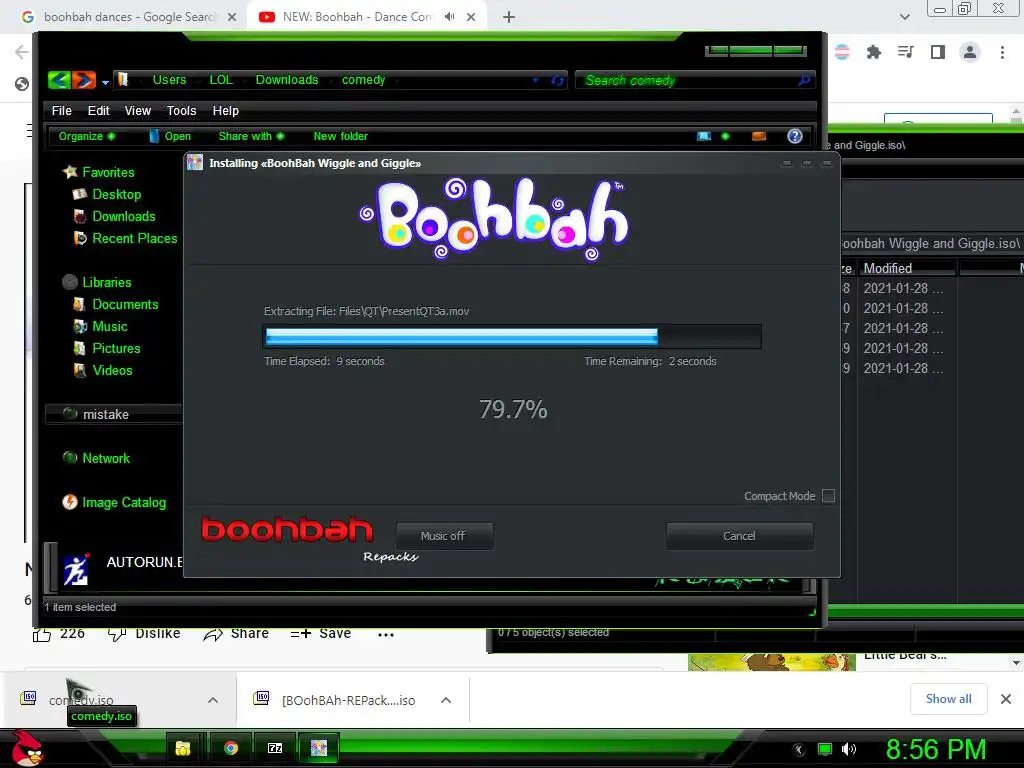1024x768 pixels.
Task: Click the blue help question icon
Action: tap(795, 136)
